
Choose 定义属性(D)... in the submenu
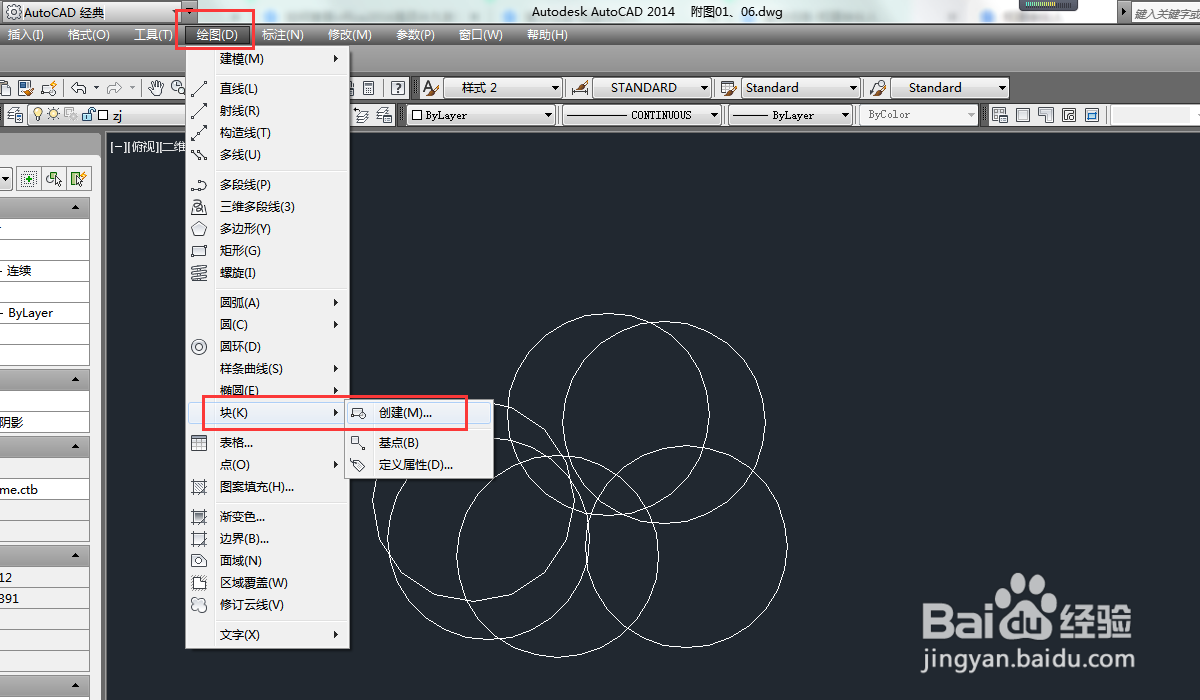tap(418, 465)
